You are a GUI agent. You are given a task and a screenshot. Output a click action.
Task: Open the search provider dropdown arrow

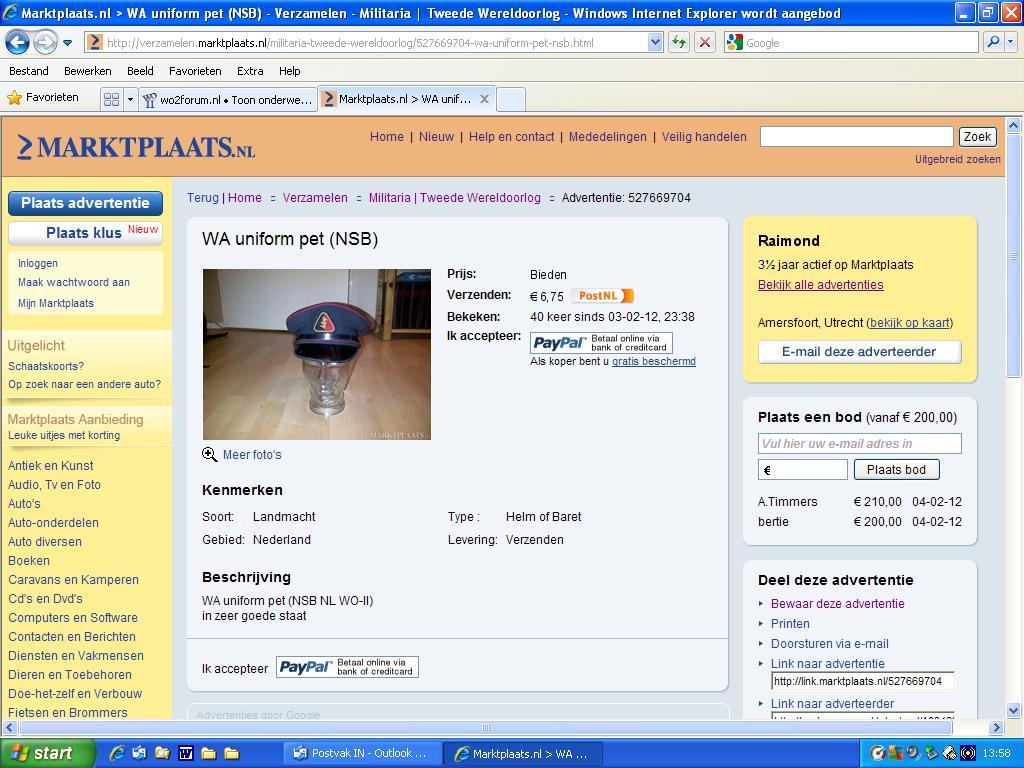(1010, 42)
